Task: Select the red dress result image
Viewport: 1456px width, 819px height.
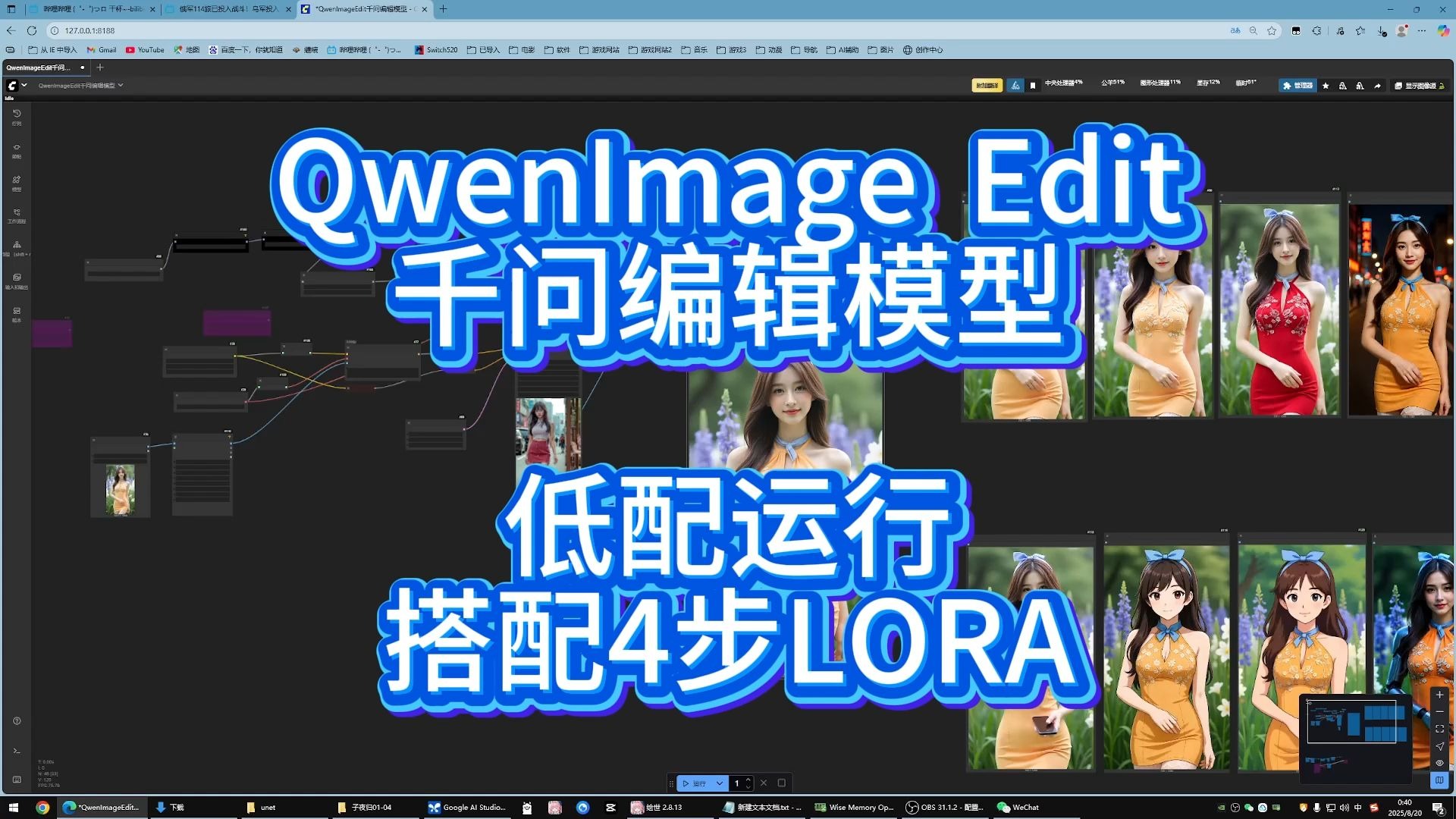Action: 1279,309
